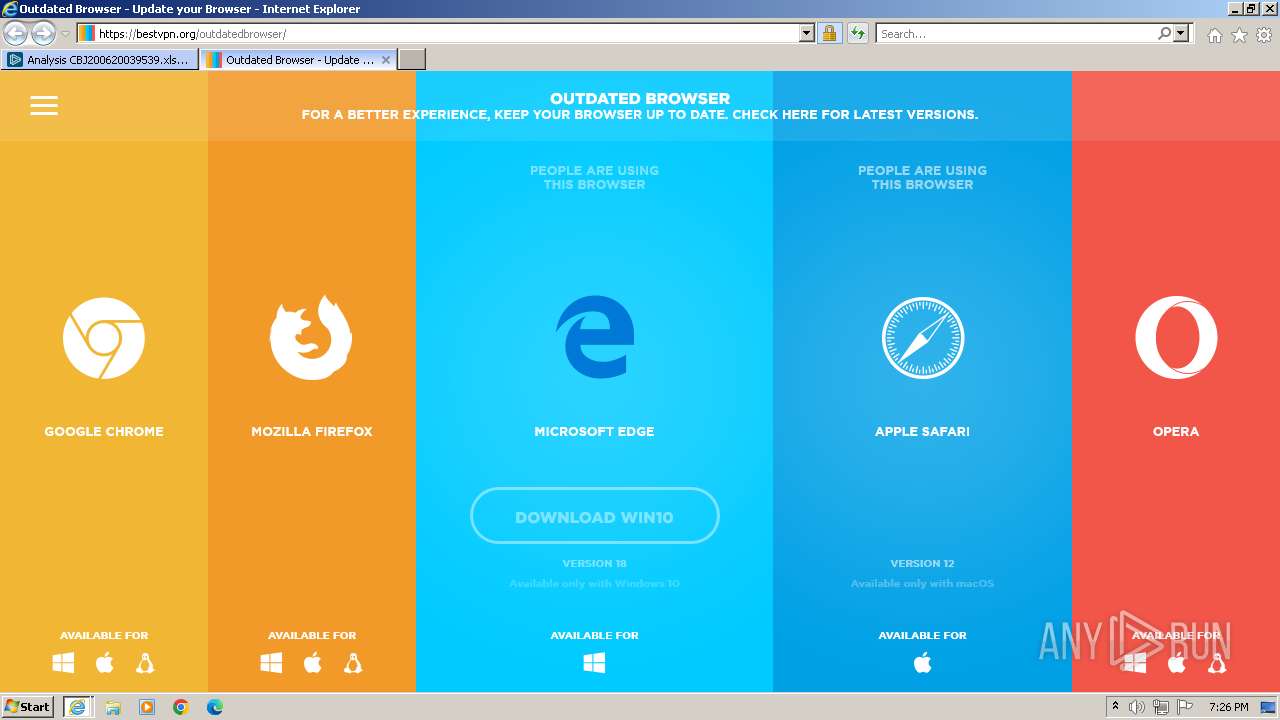Screen dimensions: 1280x720
Task: Click the APPLE SAFARI label
Action: pos(922,432)
